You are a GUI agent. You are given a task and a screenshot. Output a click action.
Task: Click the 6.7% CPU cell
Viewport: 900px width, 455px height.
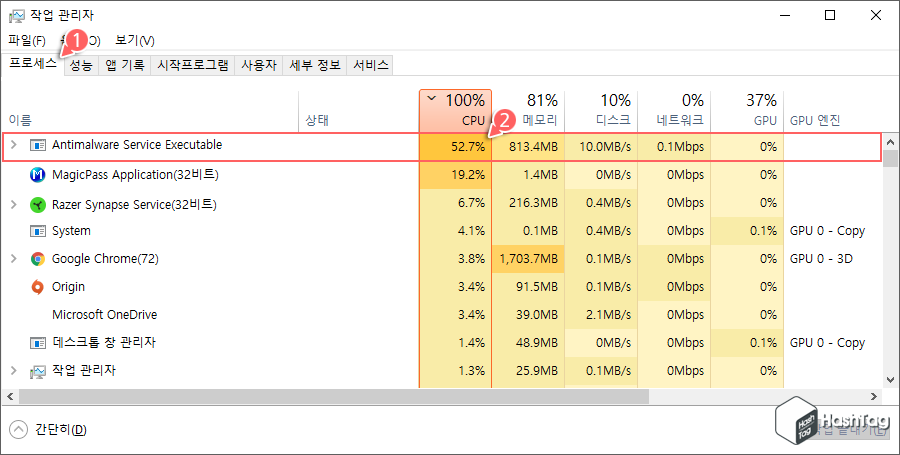click(456, 203)
